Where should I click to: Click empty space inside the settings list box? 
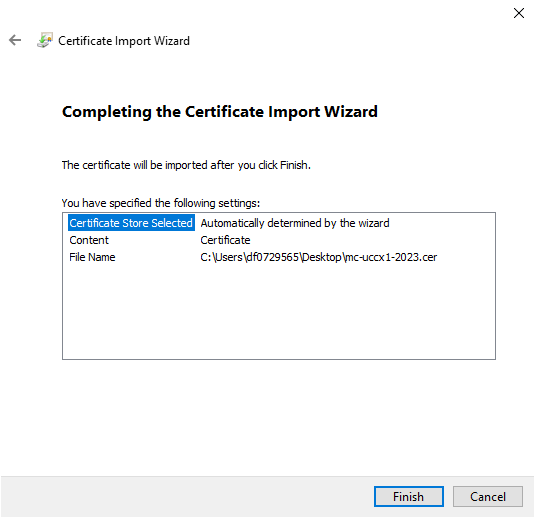point(279,311)
